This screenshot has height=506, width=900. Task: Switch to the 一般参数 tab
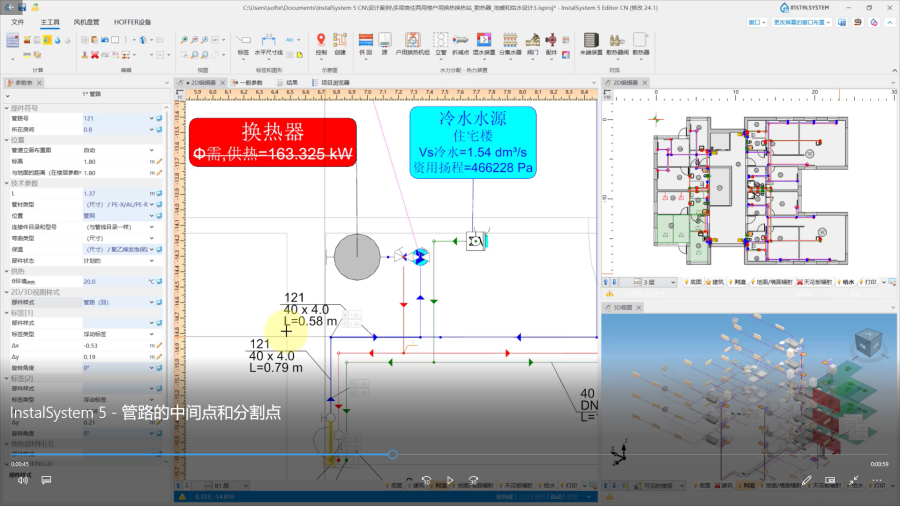click(x=247, y=83)
